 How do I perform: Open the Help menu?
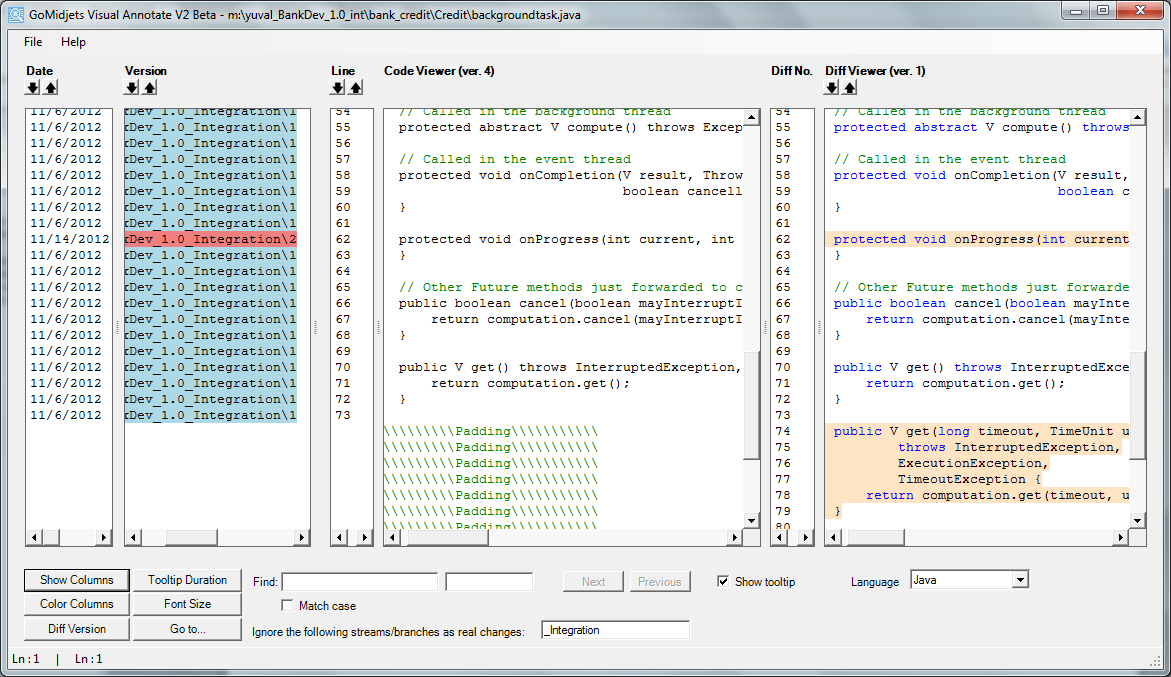pos(73,42)
